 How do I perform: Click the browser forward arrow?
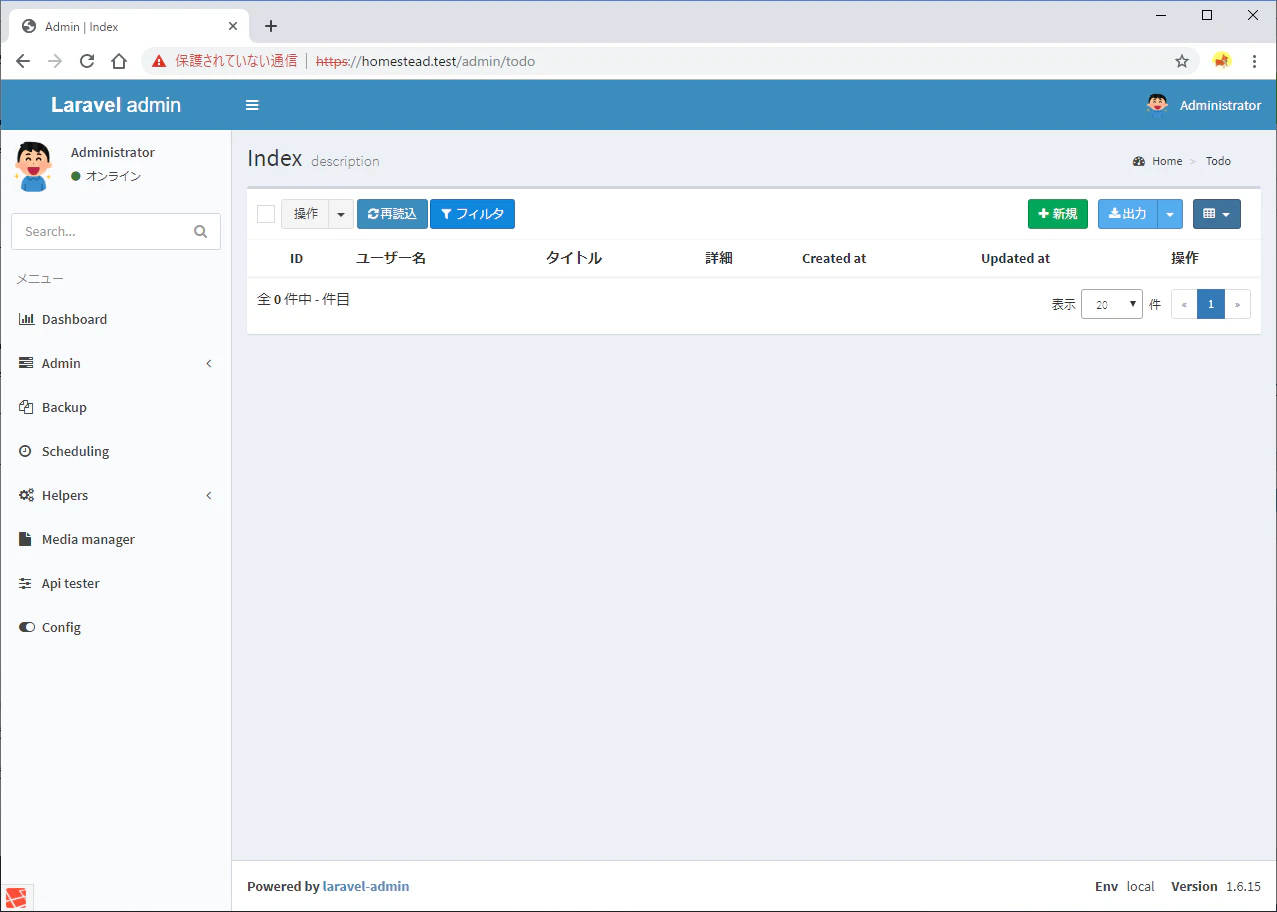coord(55,61)
